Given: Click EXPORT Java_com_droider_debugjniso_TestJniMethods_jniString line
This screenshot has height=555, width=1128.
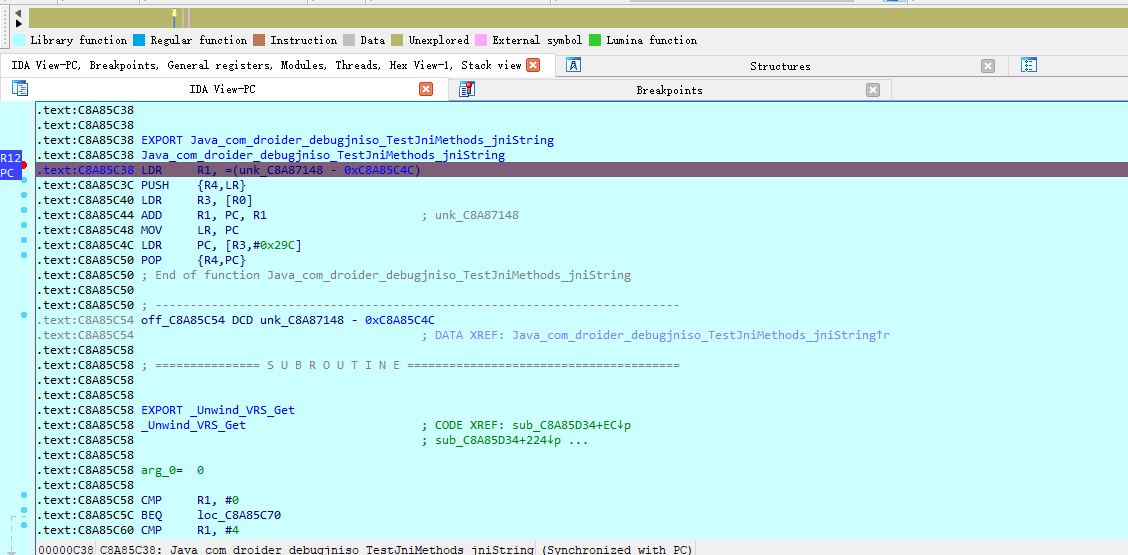Looking at the screenshot, I should pyautogui.click(x=347, y=140).
